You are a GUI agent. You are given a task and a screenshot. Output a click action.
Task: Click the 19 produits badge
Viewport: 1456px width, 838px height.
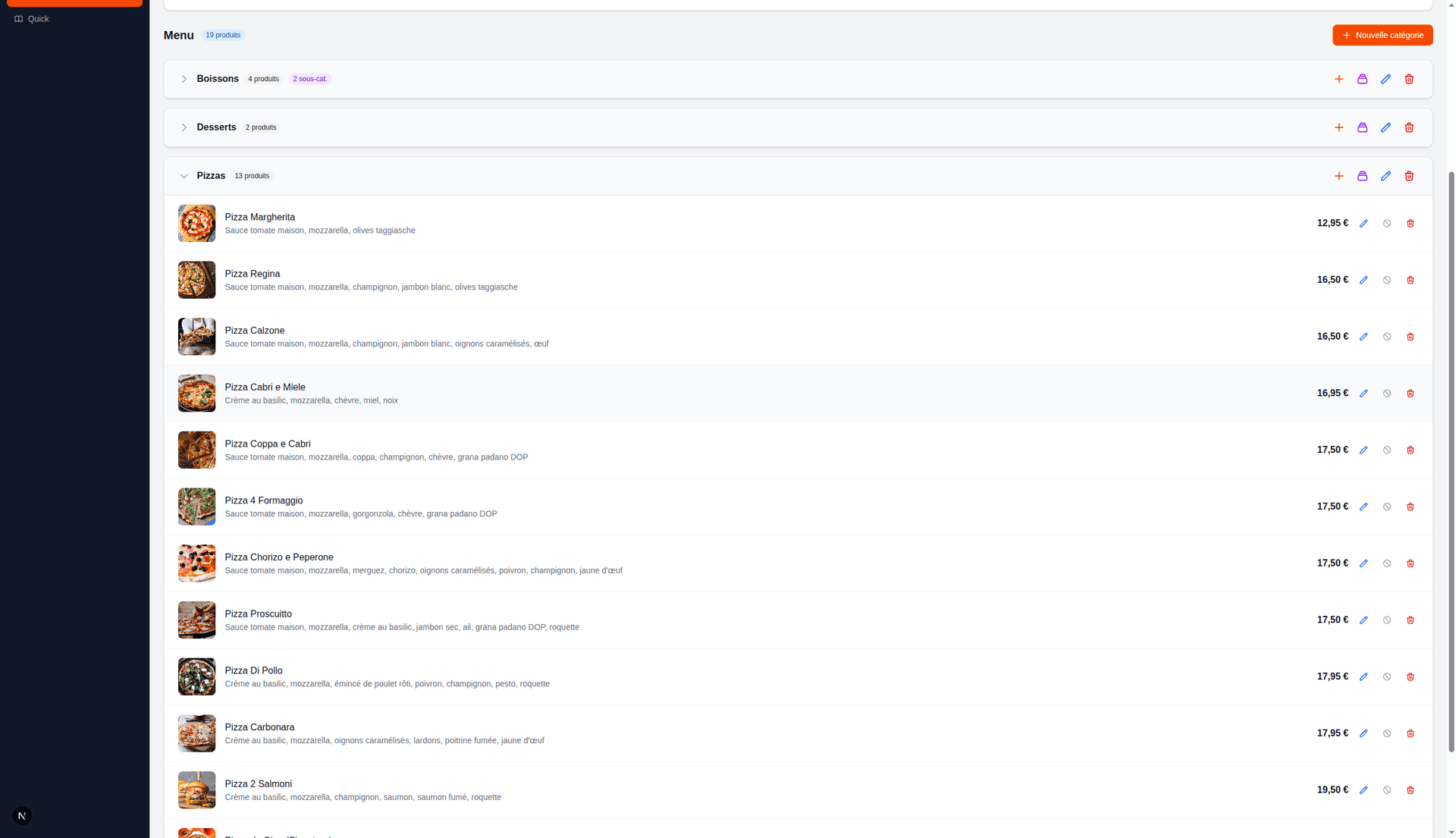pyautogui.click(x=222, y=35)
